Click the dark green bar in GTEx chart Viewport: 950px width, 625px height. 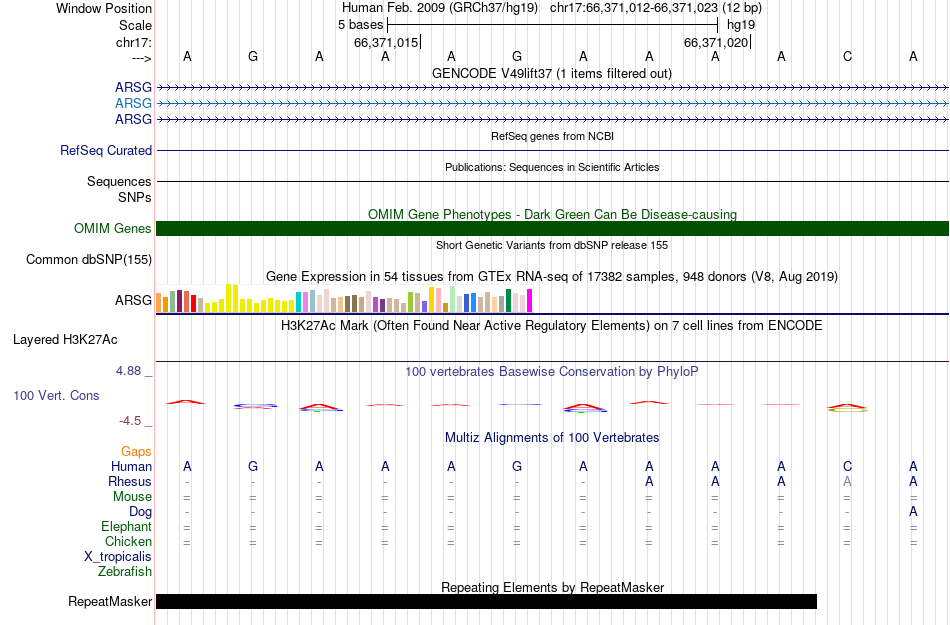click(x=508, y=301)
